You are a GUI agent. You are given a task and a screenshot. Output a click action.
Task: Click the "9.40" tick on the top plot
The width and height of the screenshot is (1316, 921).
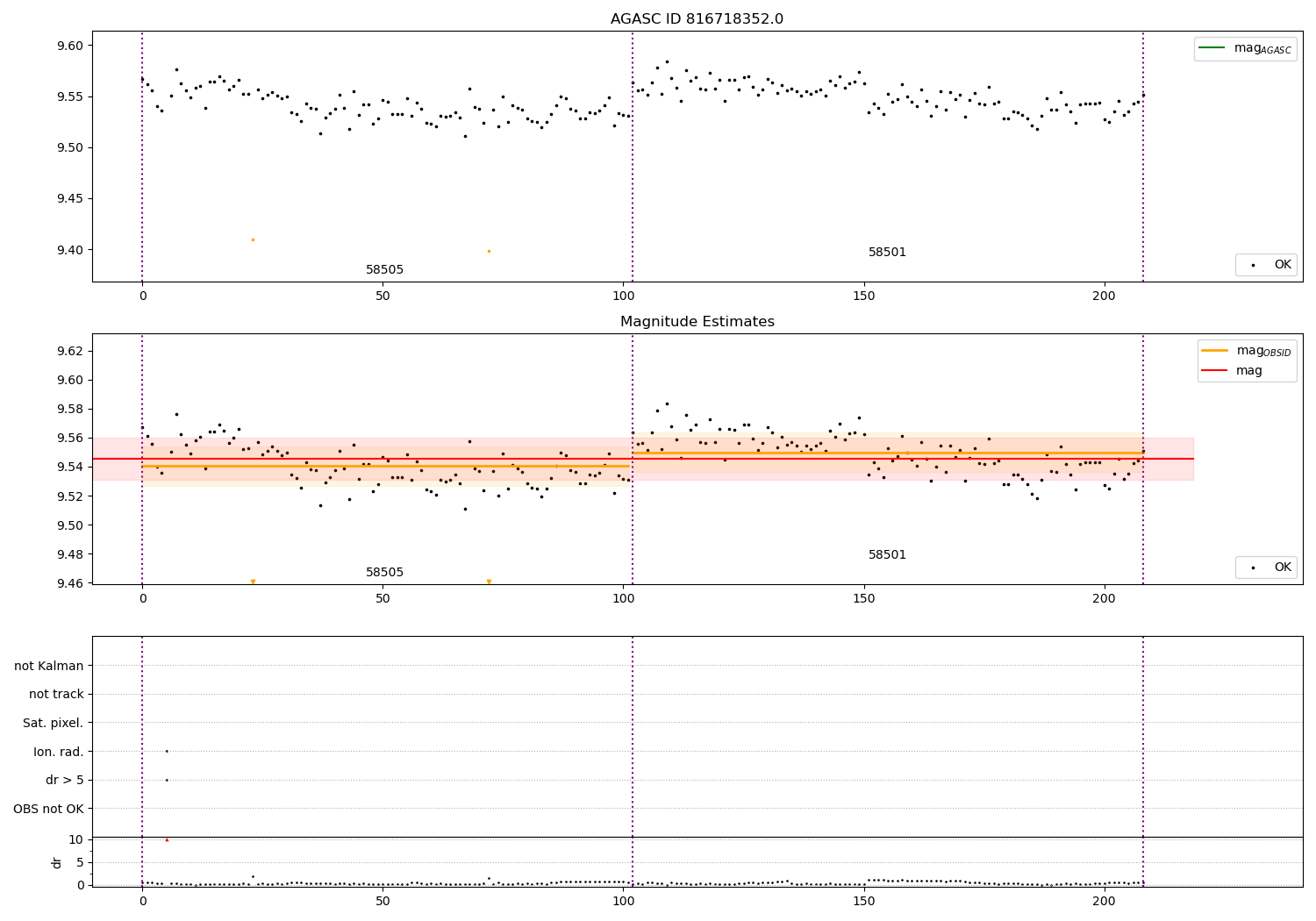pos(70,250)
